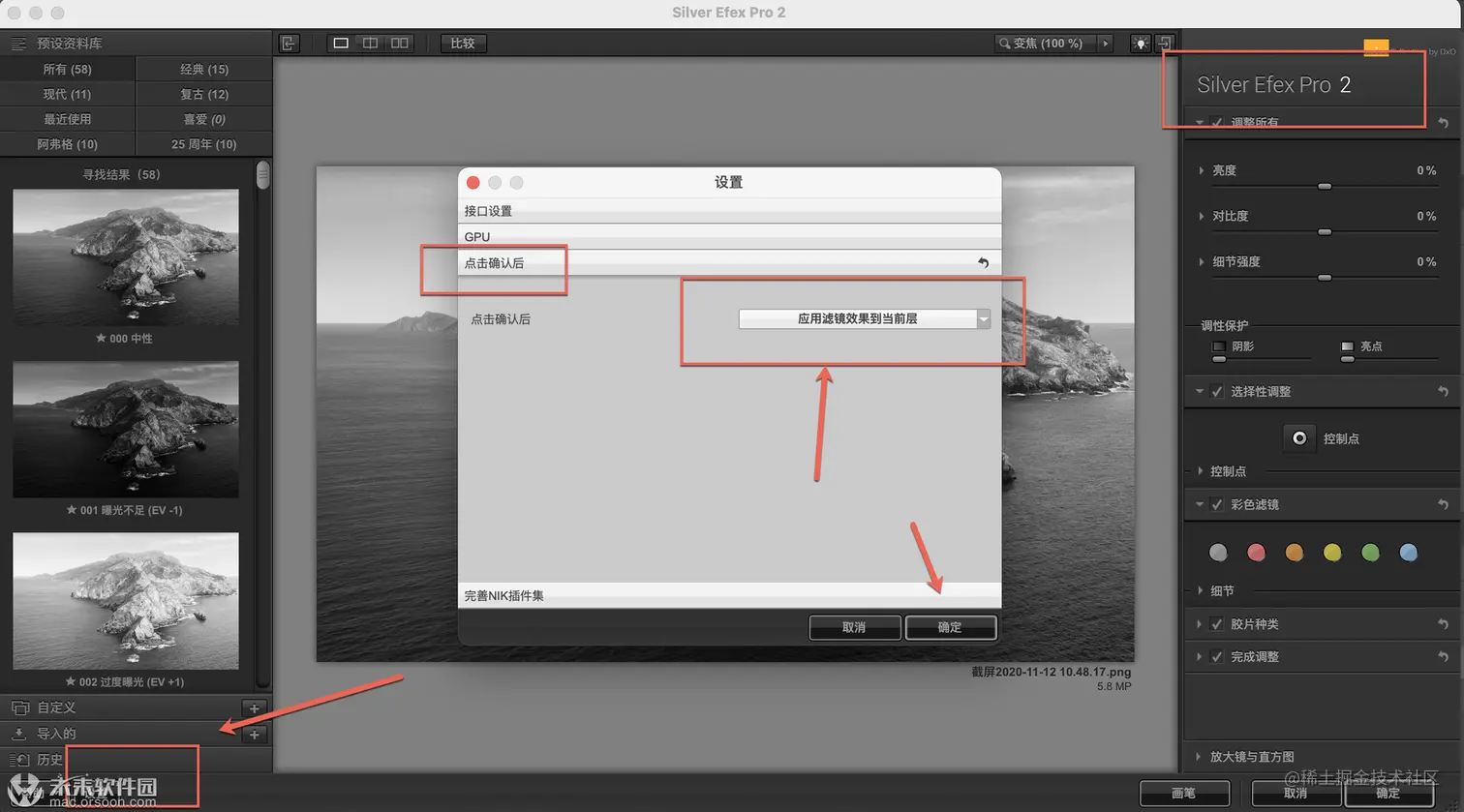Click the 亮点 highlights protection slider
1464x812 pixels.
(x=1347, y=359)
